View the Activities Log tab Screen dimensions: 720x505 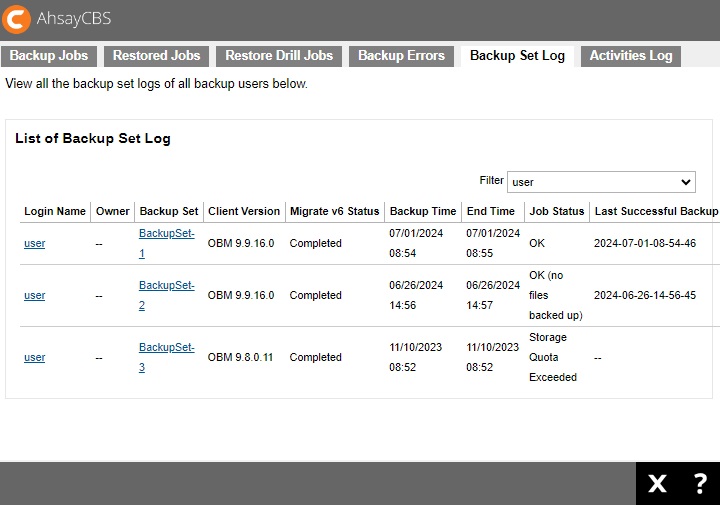630,56
